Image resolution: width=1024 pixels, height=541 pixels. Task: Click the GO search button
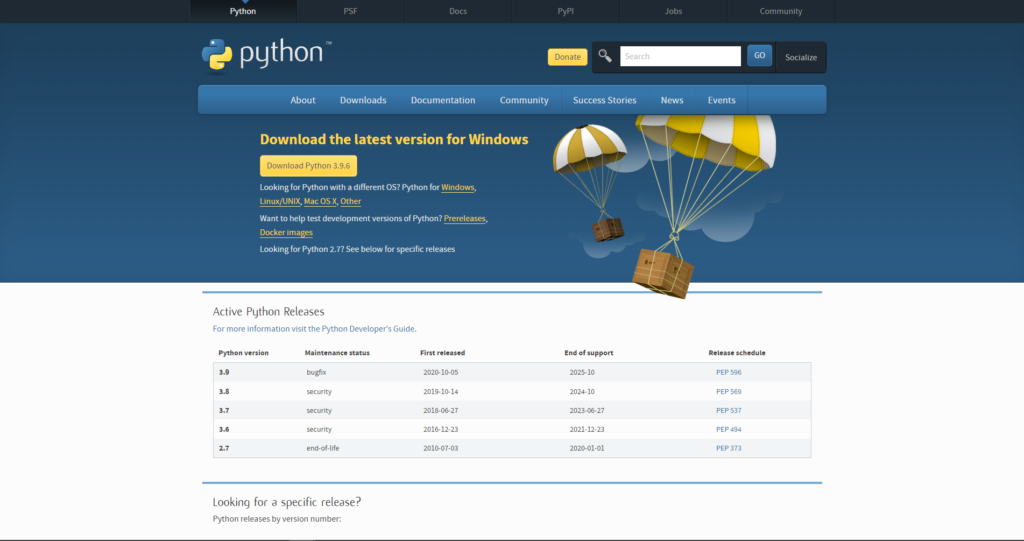pyautogui.click(x=760, y=56)
